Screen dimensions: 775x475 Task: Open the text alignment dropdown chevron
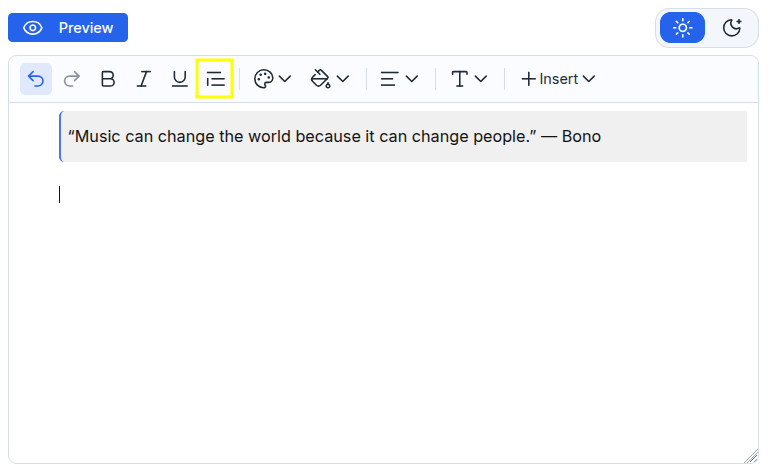412,79
